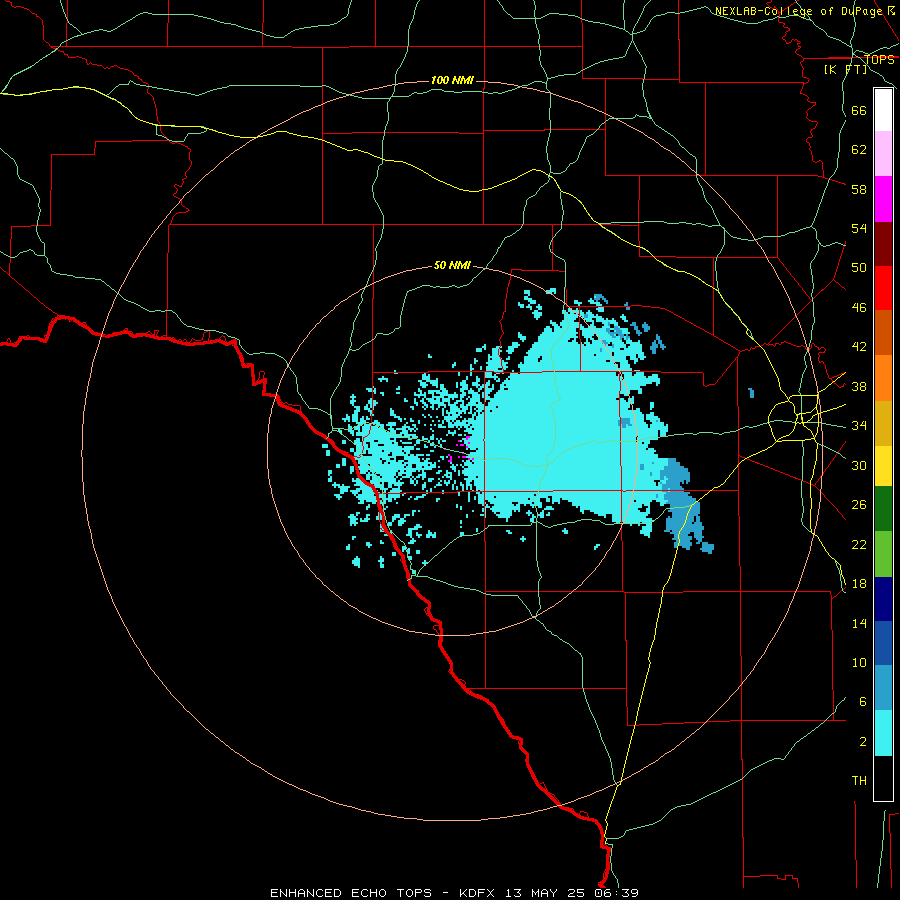Select the 2 legend value

coord(863,742)
